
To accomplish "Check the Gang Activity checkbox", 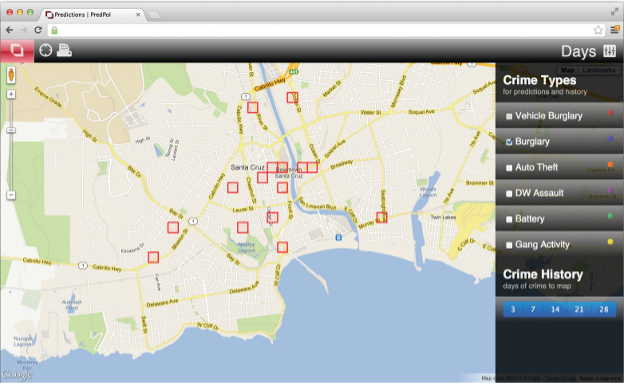I will [509, 245].
